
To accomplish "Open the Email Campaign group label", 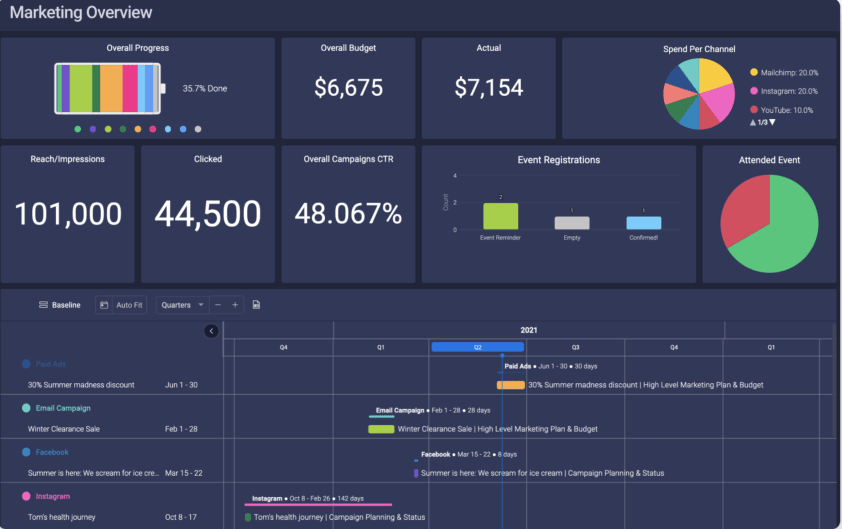I will [63, 408].
